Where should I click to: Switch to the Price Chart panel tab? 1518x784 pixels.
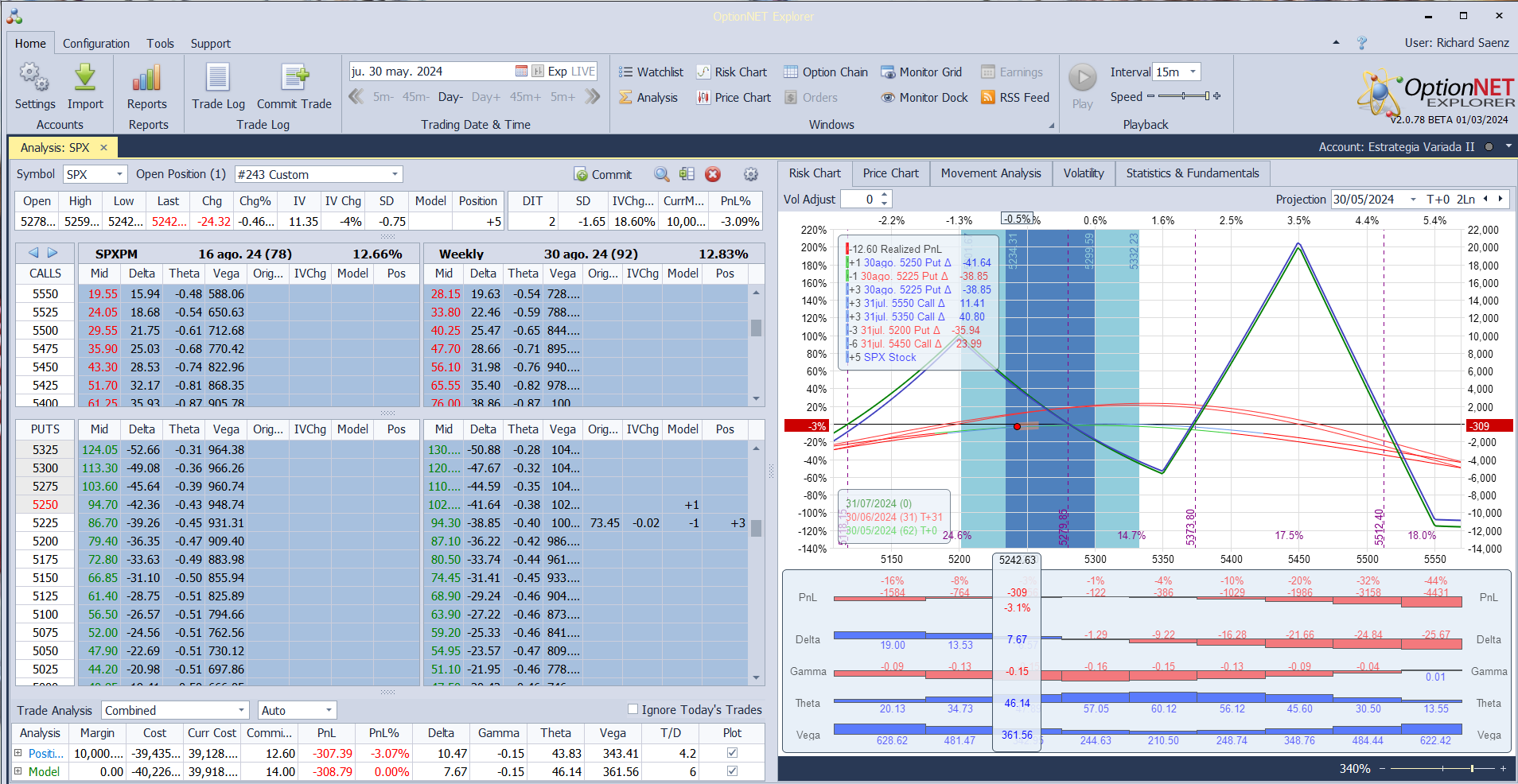890,173
